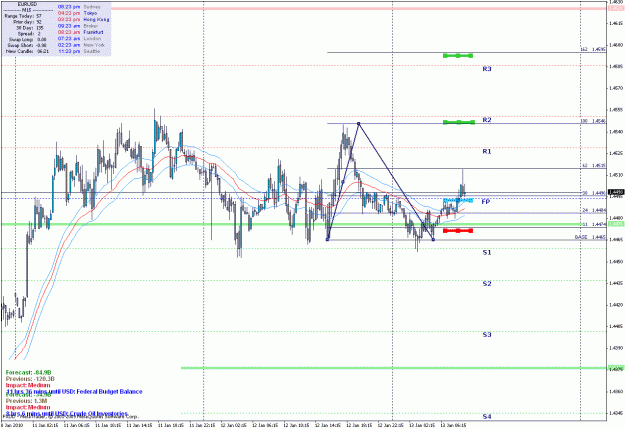Select the R2 pivot resistance label
Screen dimensions: 625x429
(x=487, y=120)
